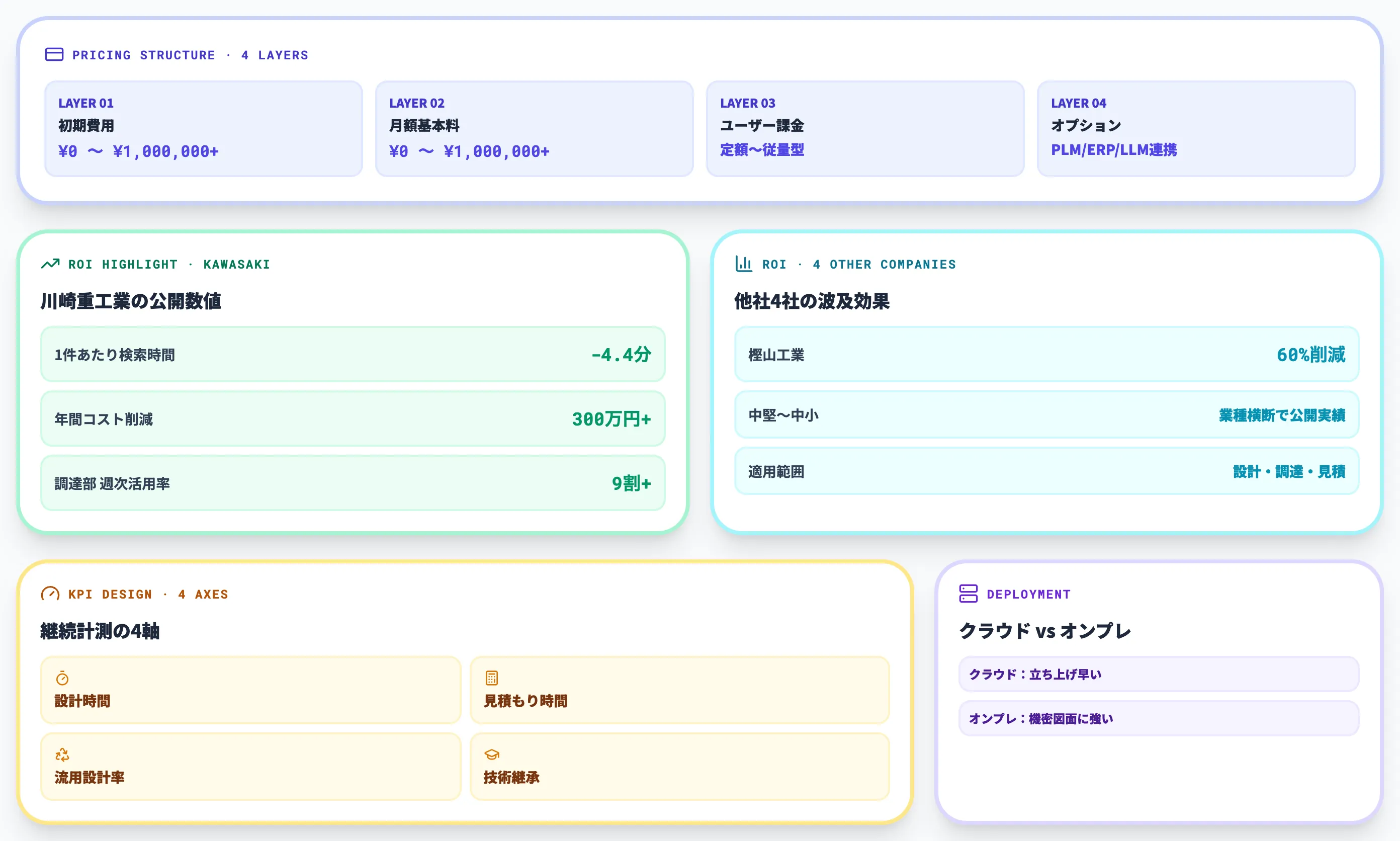The image size is (1400, 841).
Task: Open the 流用設計率 KPI tile
Action: [250, 767]
